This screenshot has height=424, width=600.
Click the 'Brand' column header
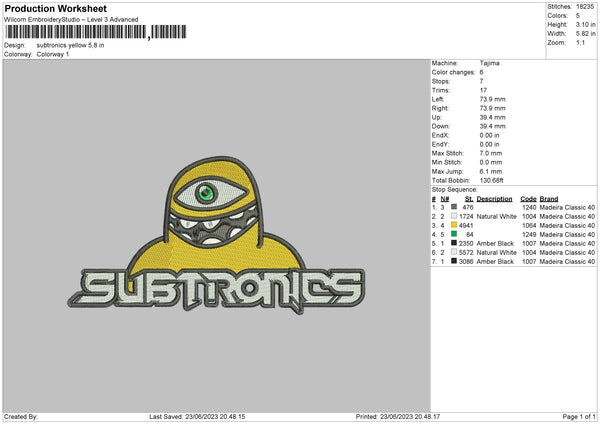tap(549, 199)
